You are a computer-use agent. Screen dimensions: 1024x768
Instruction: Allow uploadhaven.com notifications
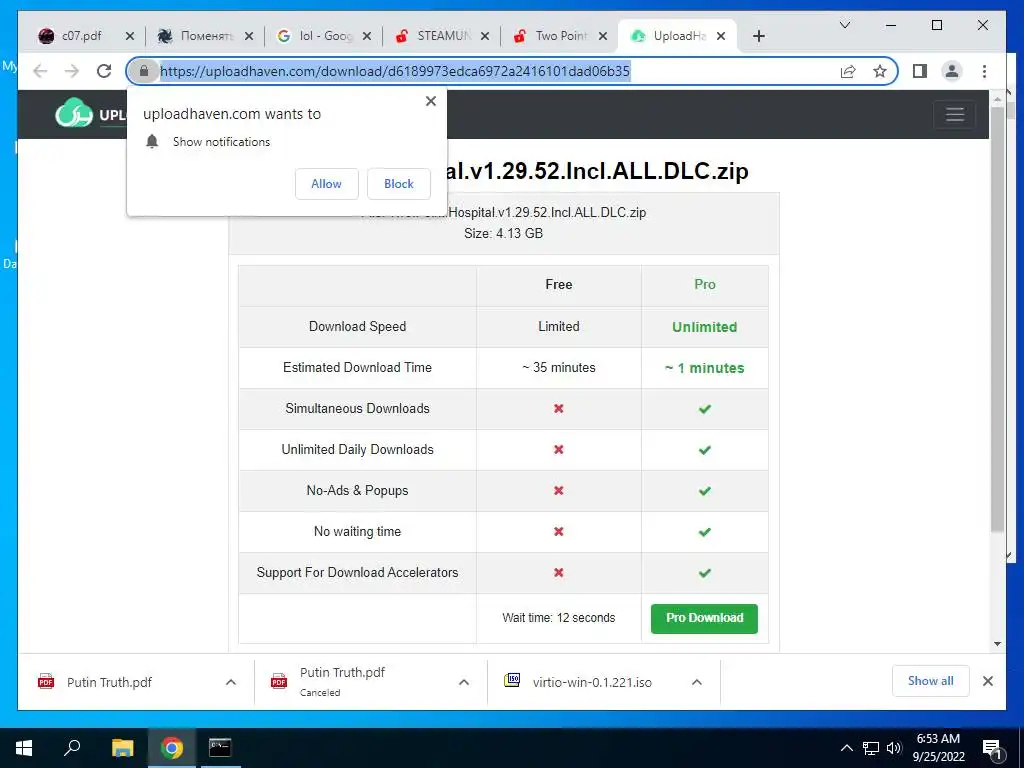[x=327, y=184]
